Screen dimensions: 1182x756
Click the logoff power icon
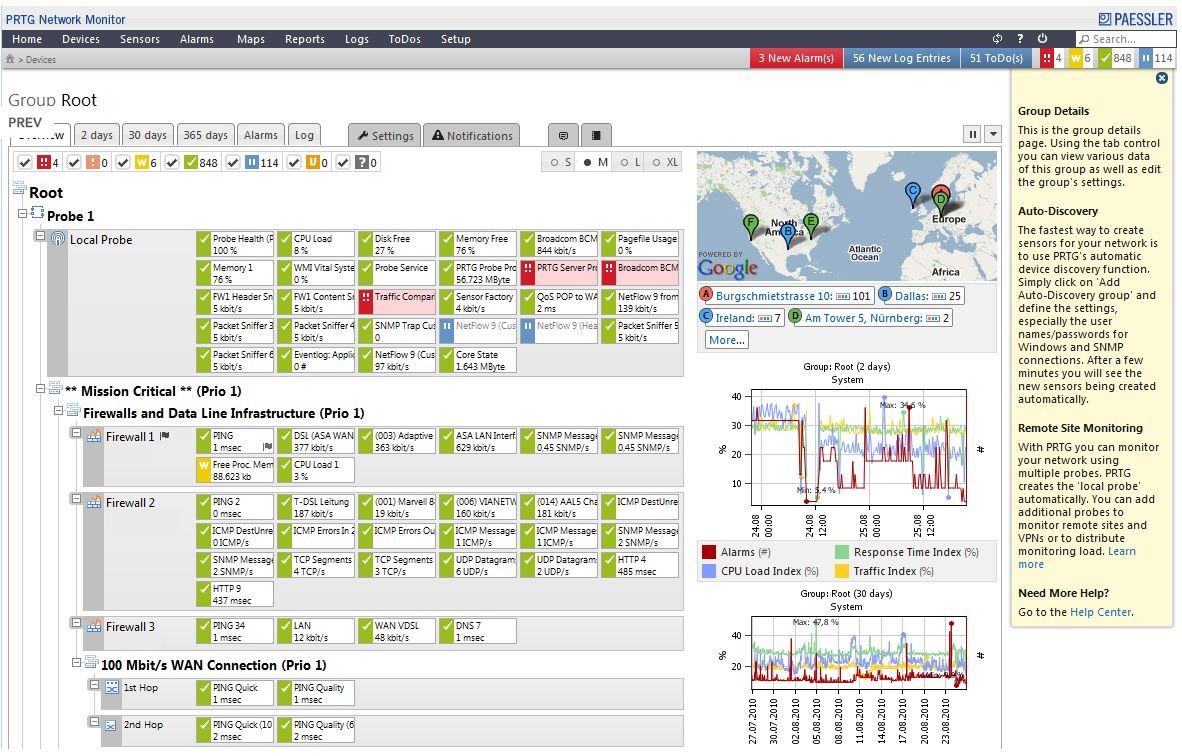click(1041, 39)
